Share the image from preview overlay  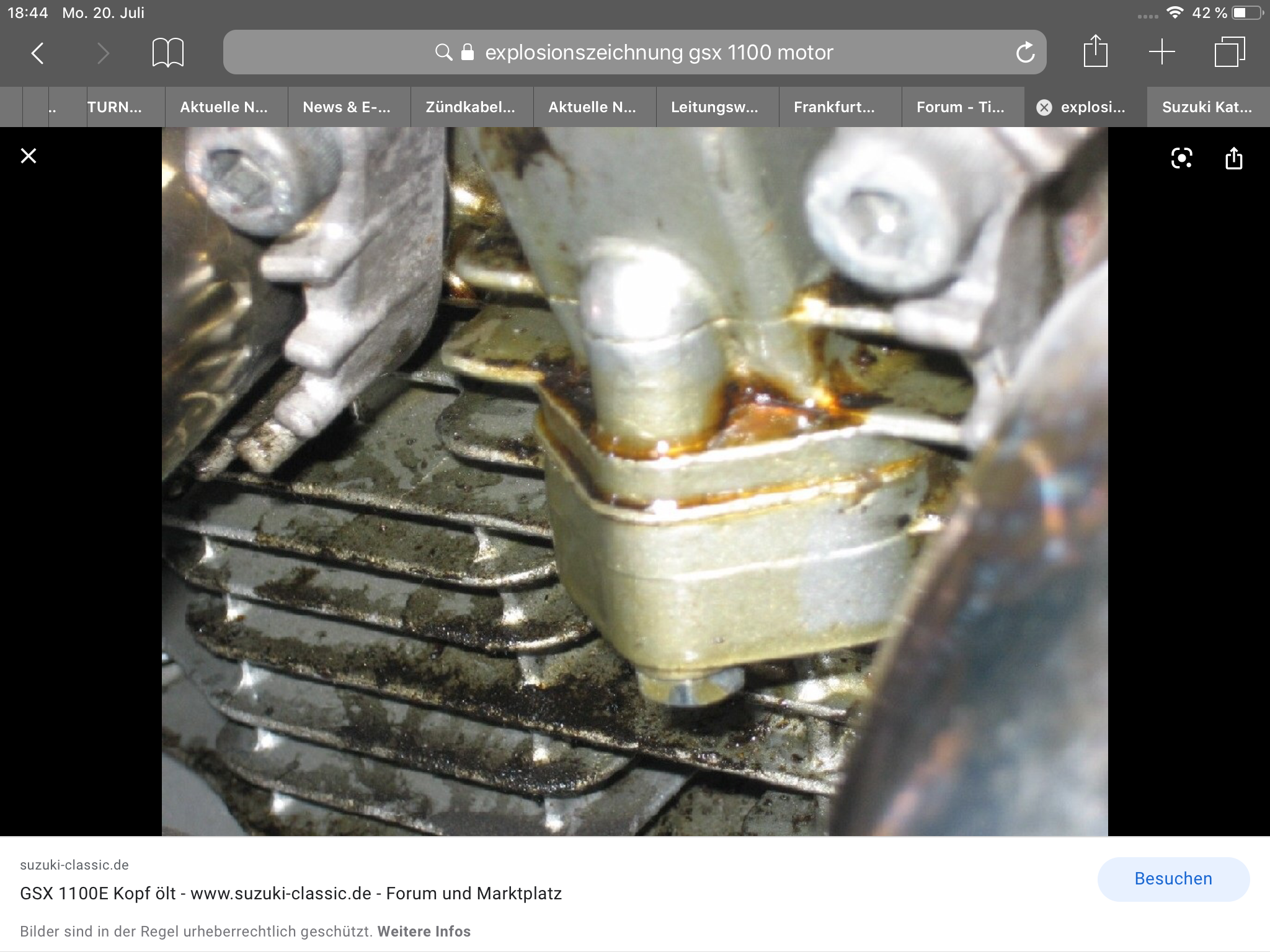[x=1233, y=158]
